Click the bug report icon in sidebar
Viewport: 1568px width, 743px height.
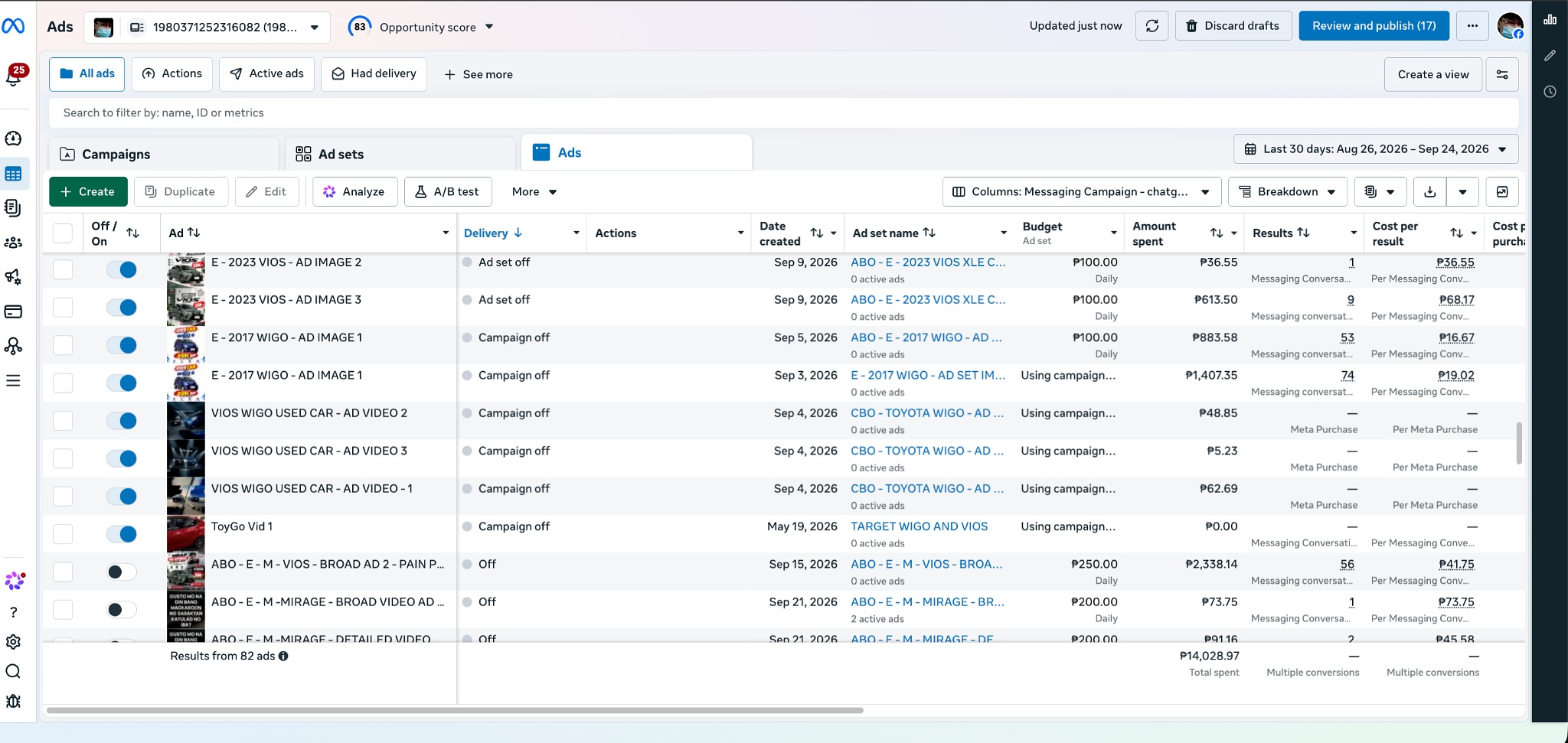tap(13, 701)
